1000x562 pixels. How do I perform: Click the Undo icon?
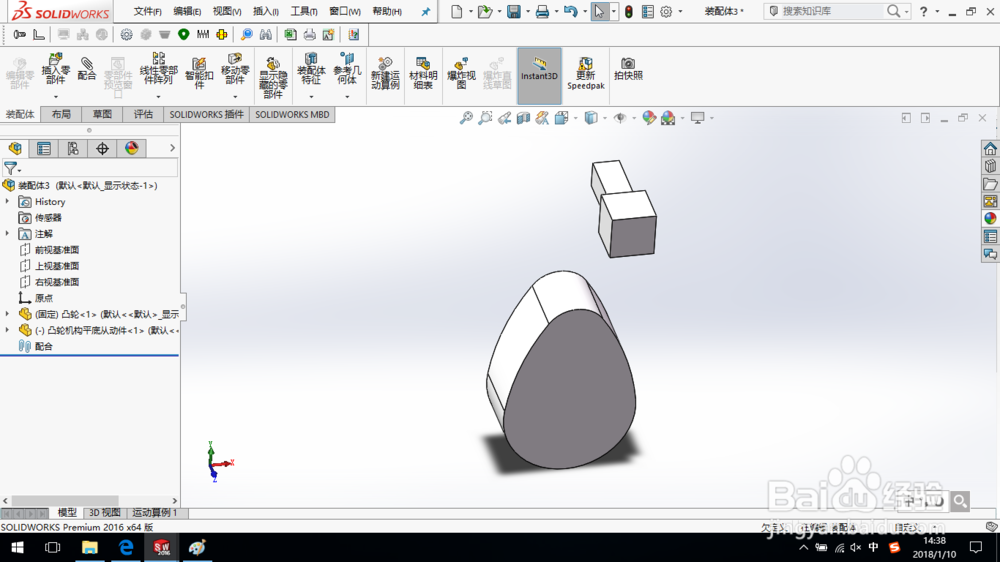pyautogui.click(x=571, y=11)
